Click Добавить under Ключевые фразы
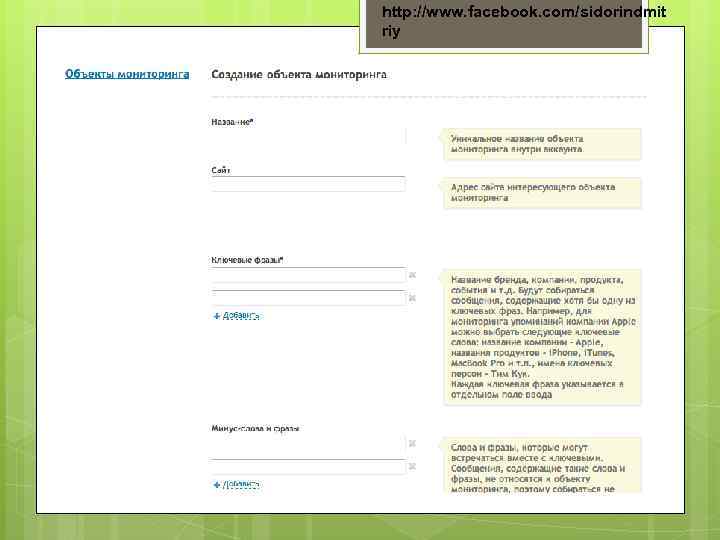Screen dimensions: 720x540 point(241,316)
